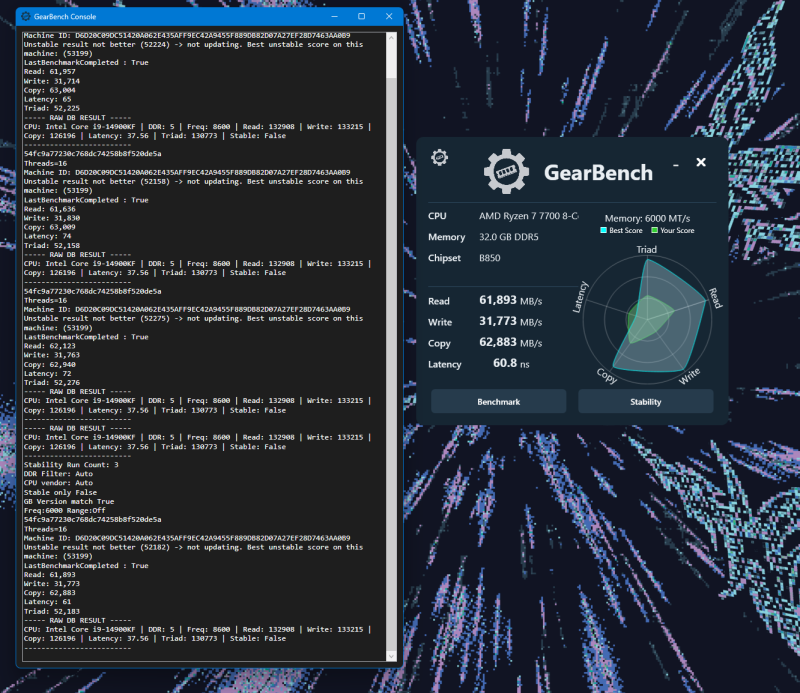Close the GearBench Console window
800x693 pixels.
click(x=389, y=16)
